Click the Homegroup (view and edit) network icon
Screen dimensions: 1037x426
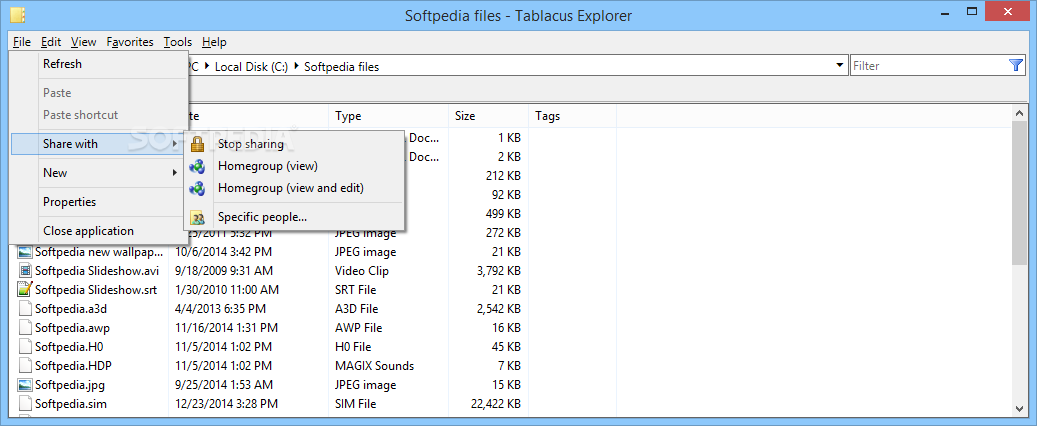tap(197, 189)
